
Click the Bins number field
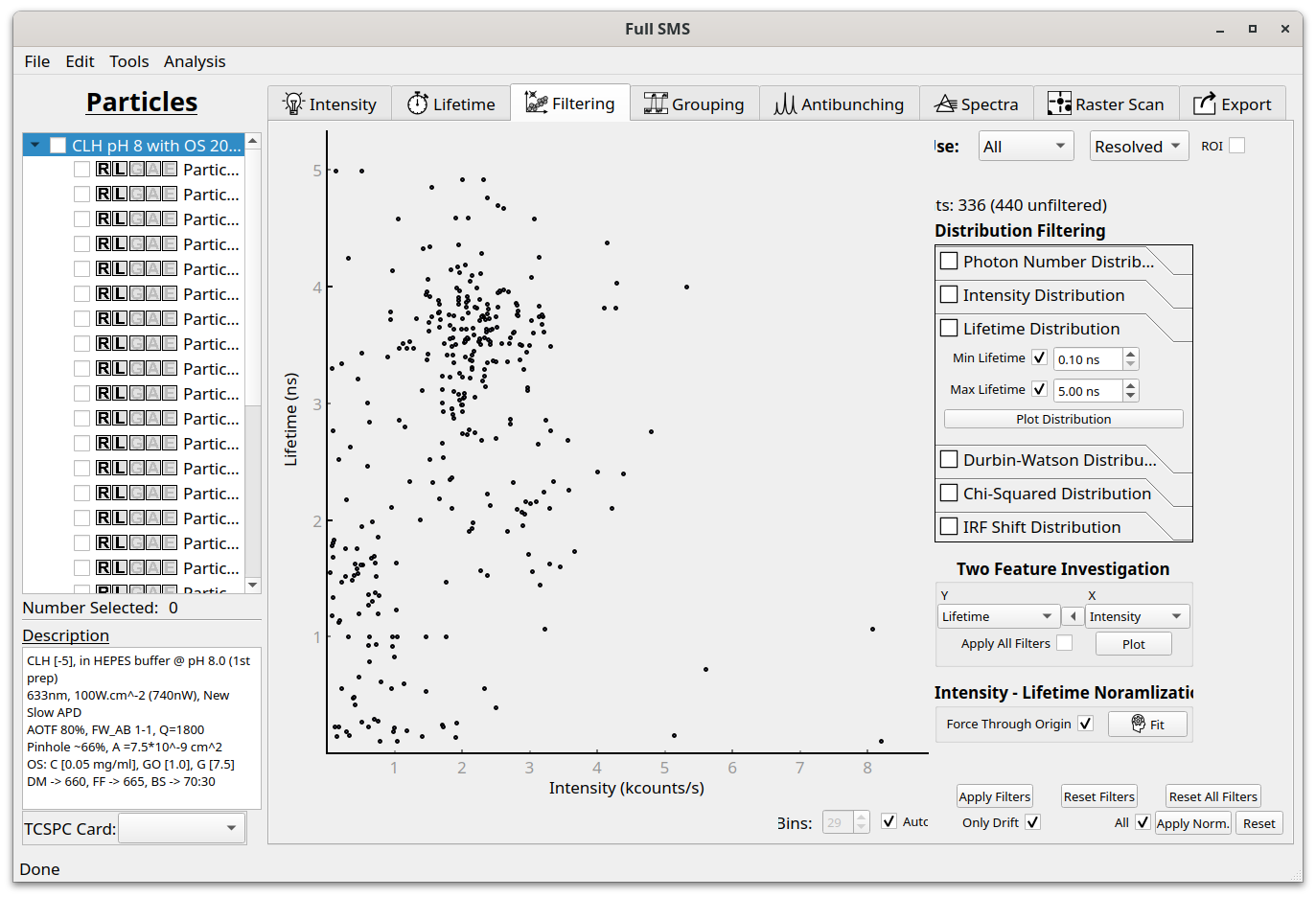click(838, 822)
